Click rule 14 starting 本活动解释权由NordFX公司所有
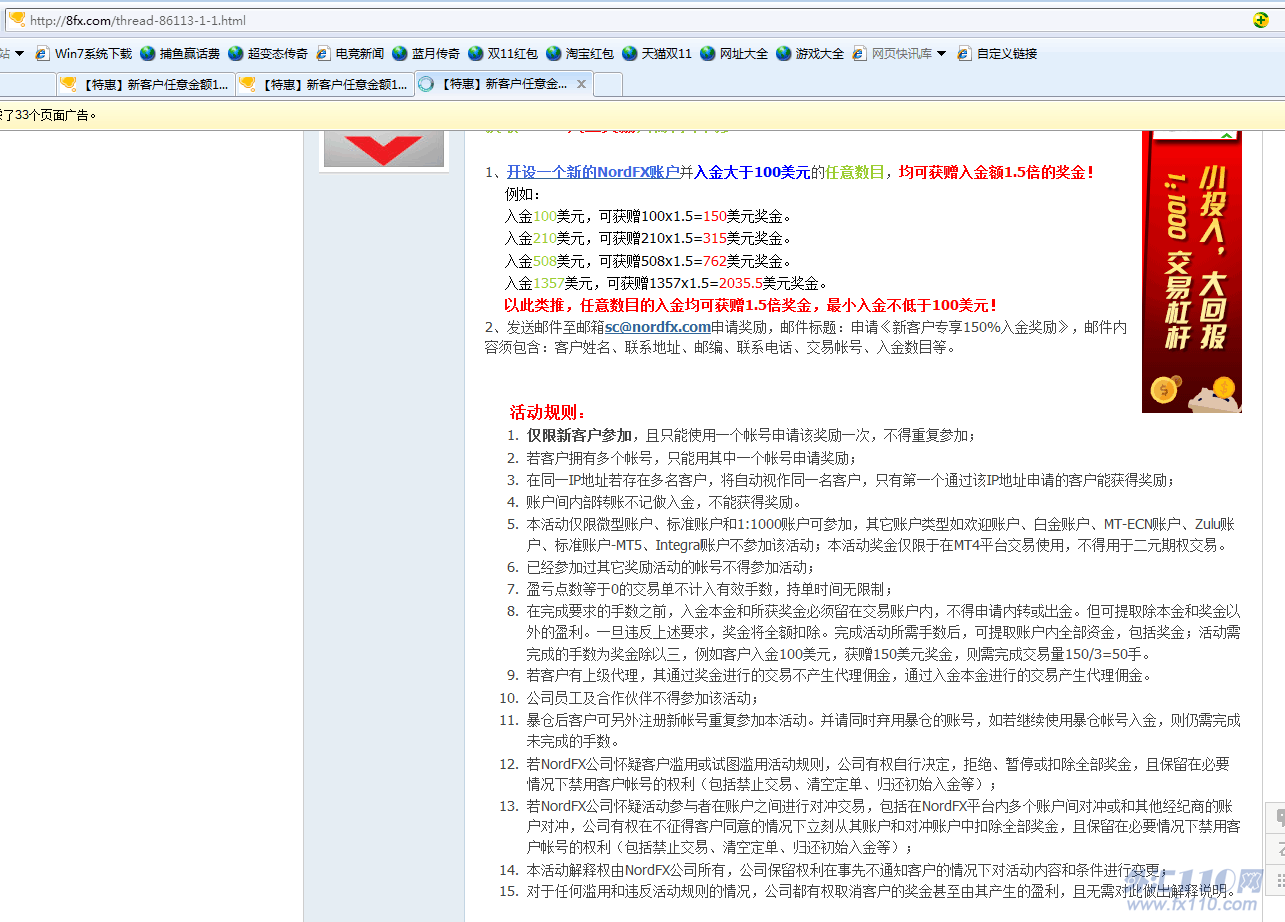1285x922 pixels. [847, 870]
